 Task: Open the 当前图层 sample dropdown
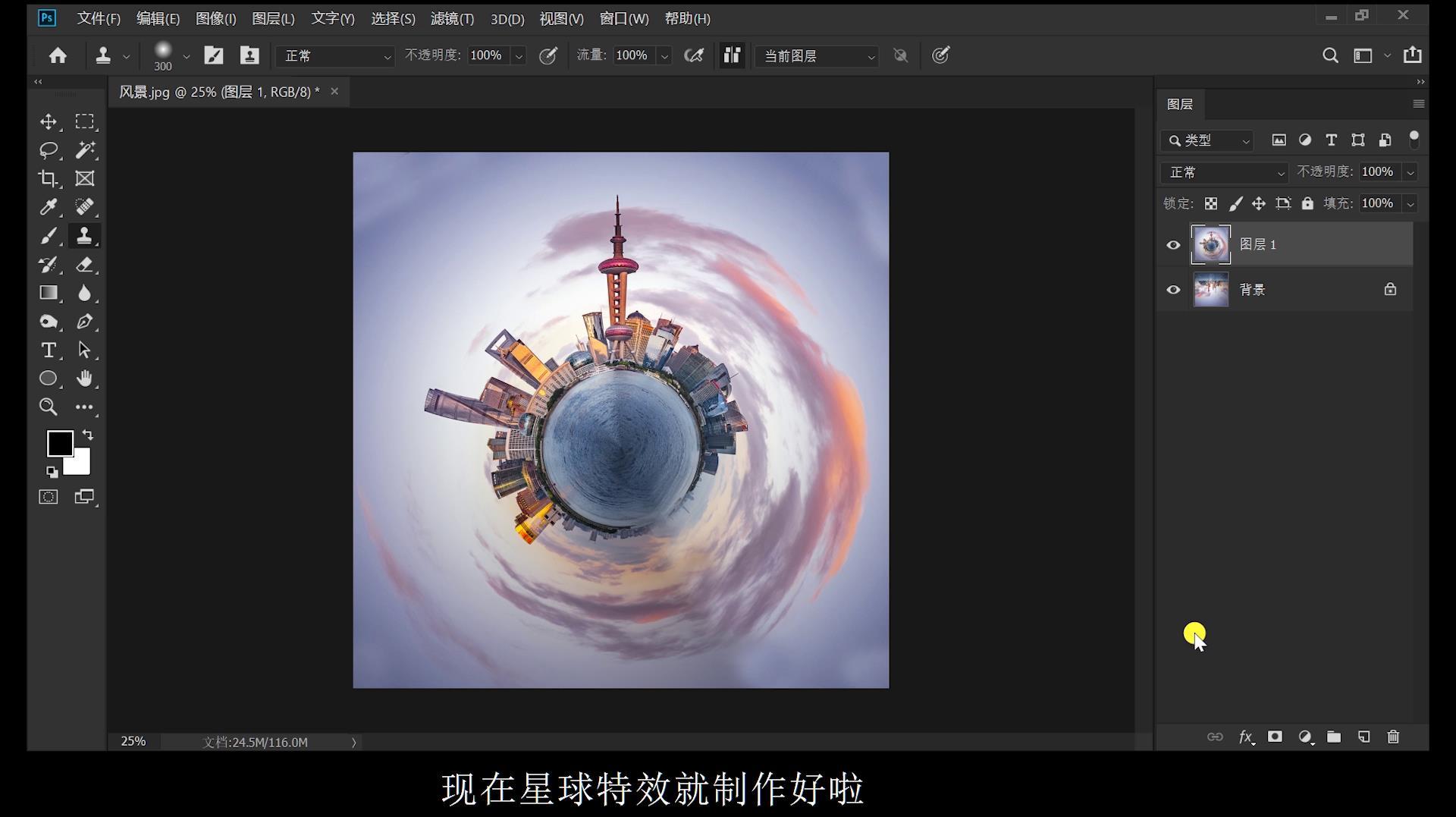click(x=817, y=56)
